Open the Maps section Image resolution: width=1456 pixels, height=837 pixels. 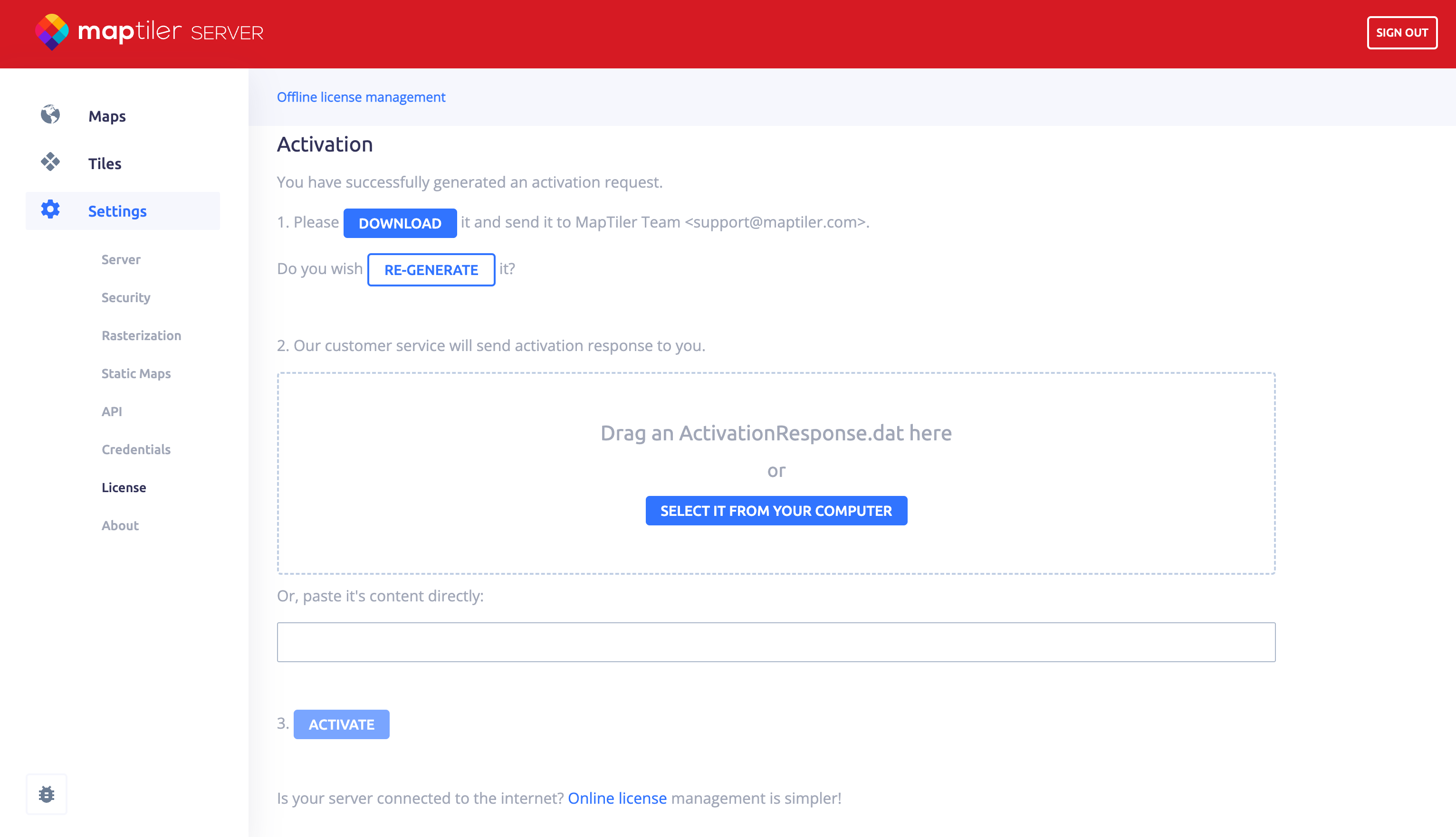coord(107,116)
